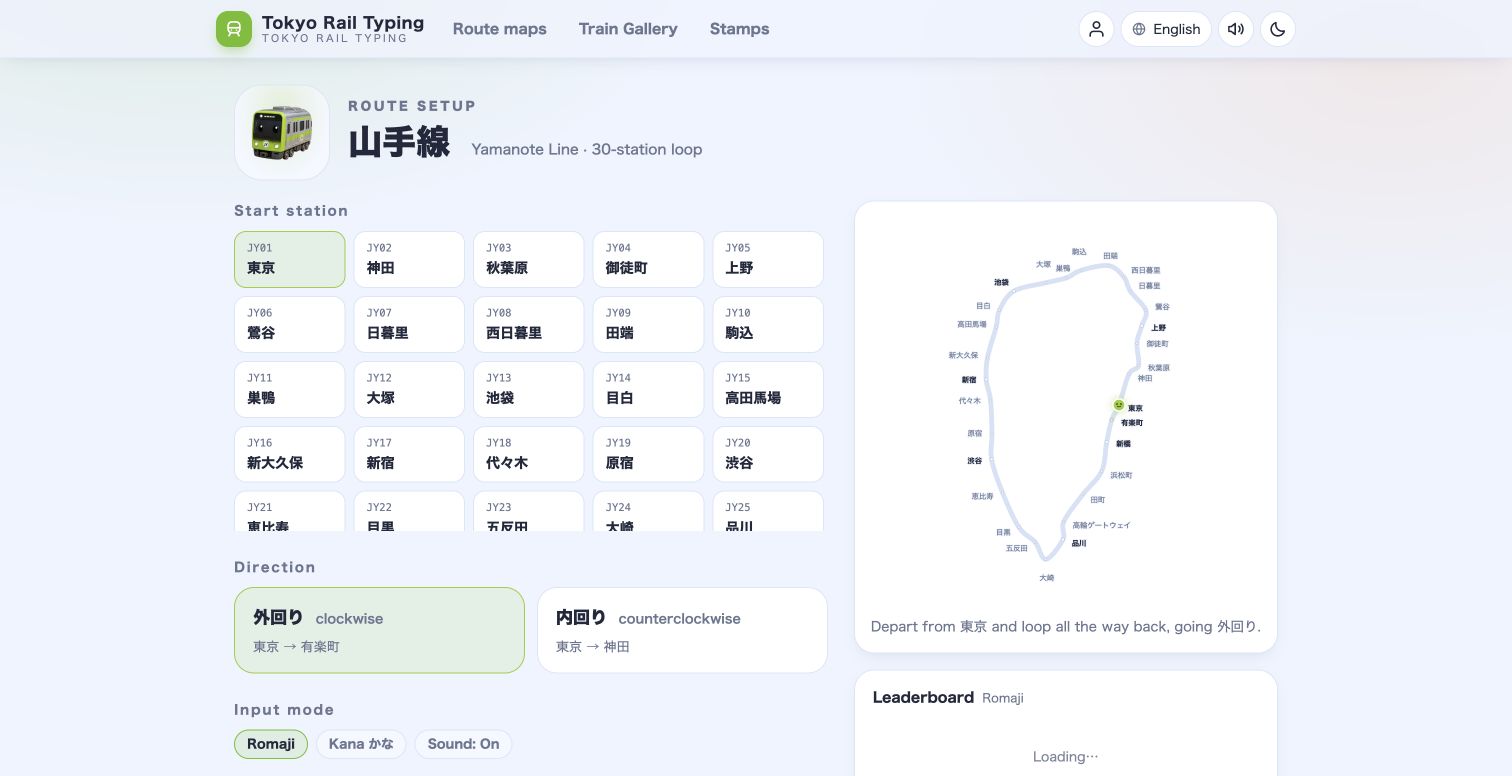
Task: Set input mode to Kana かな
Action: pos(361,744)
